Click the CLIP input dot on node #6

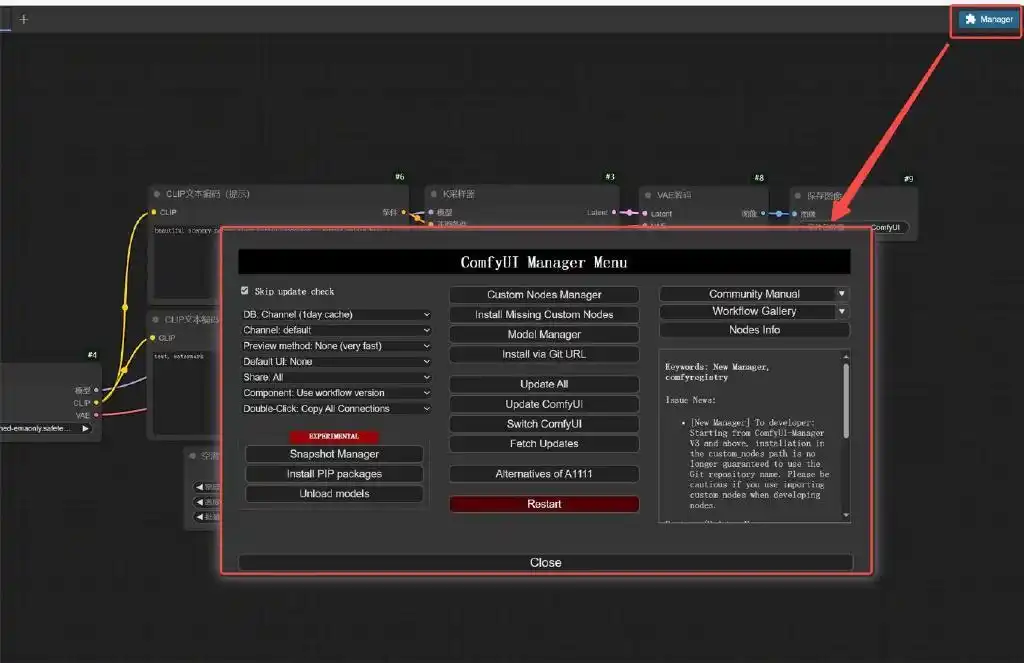click(x=153, y=212)
